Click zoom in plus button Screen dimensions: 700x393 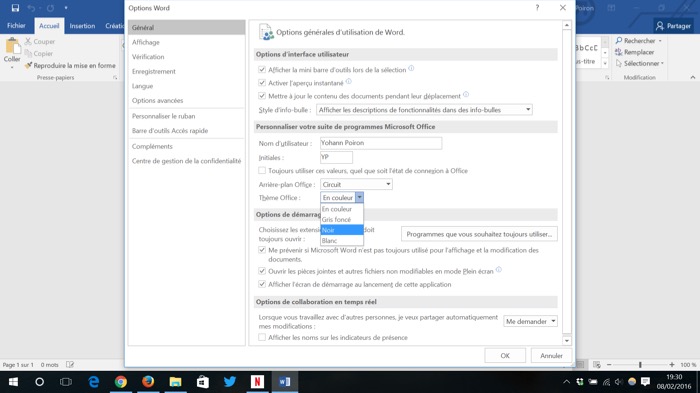671,365
